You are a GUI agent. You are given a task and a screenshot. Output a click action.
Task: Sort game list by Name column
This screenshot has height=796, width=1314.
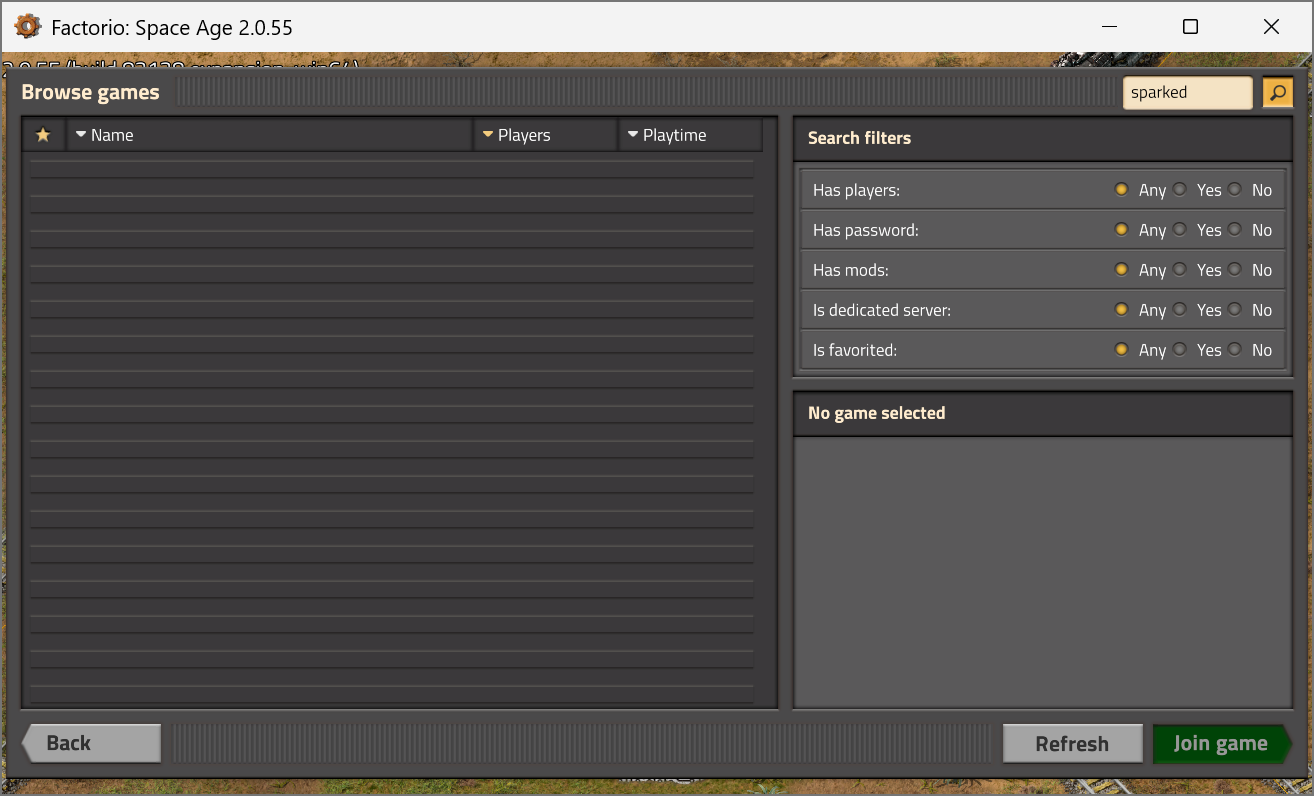pyautogui.click(x=269, y=135)
